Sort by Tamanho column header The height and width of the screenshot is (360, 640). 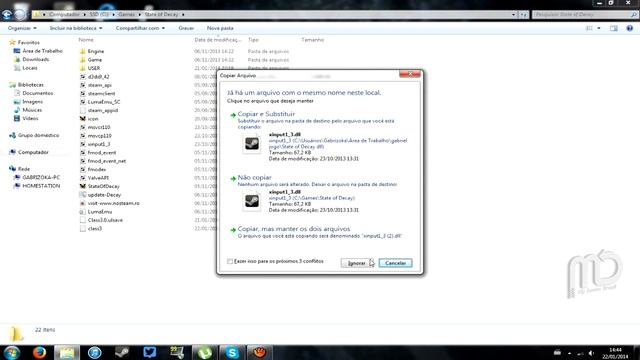[313, 40]
